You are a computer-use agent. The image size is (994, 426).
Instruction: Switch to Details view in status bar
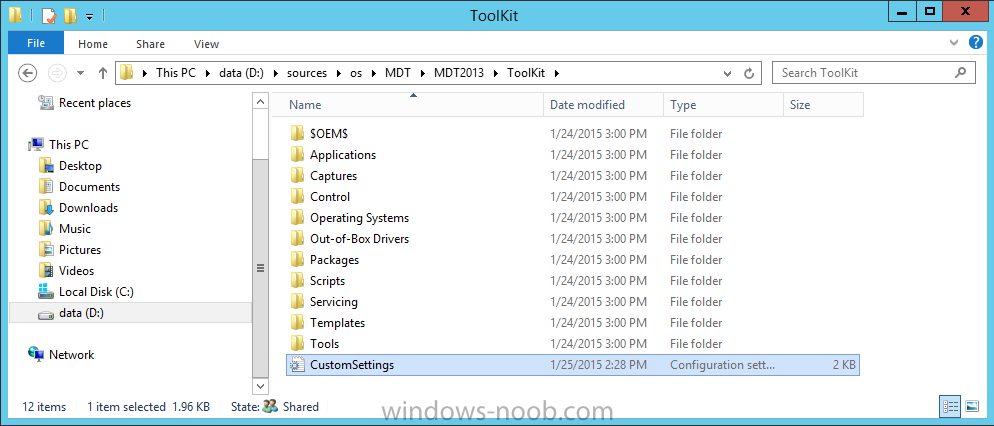[x=948, y=406]
